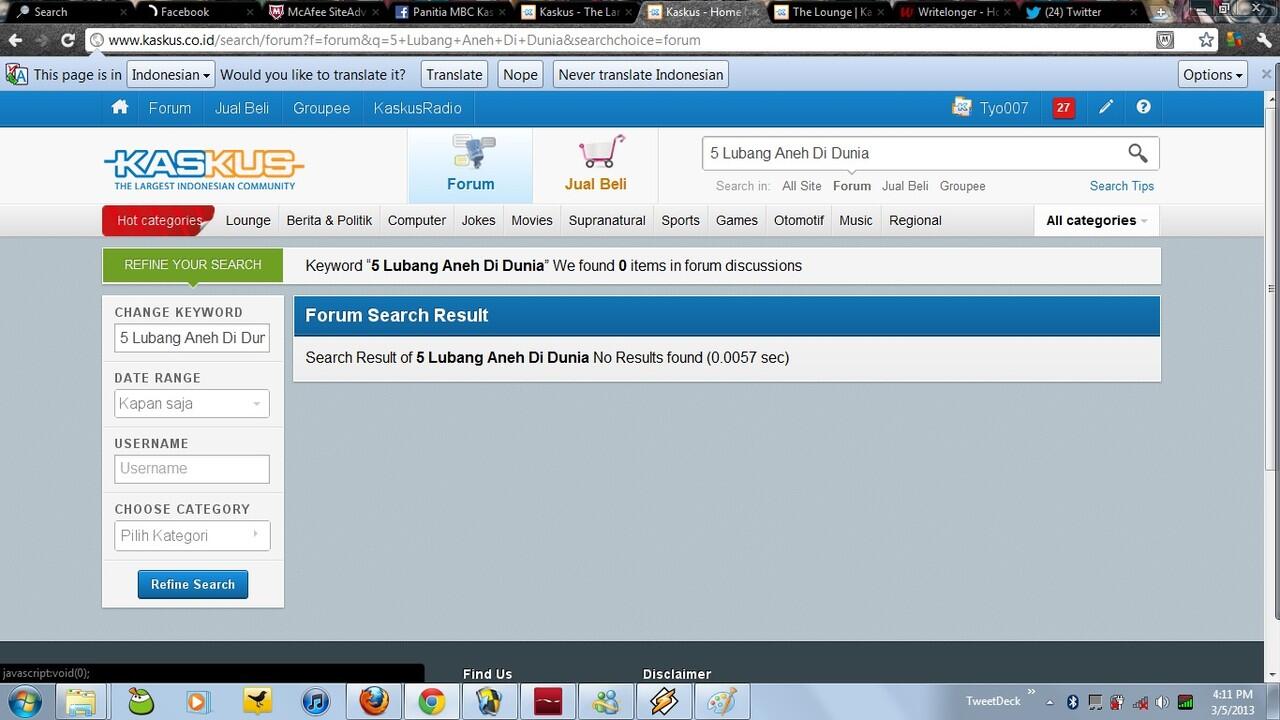Open the Lounge category
Screen dimensions: 1280x720
coord(248,220)
